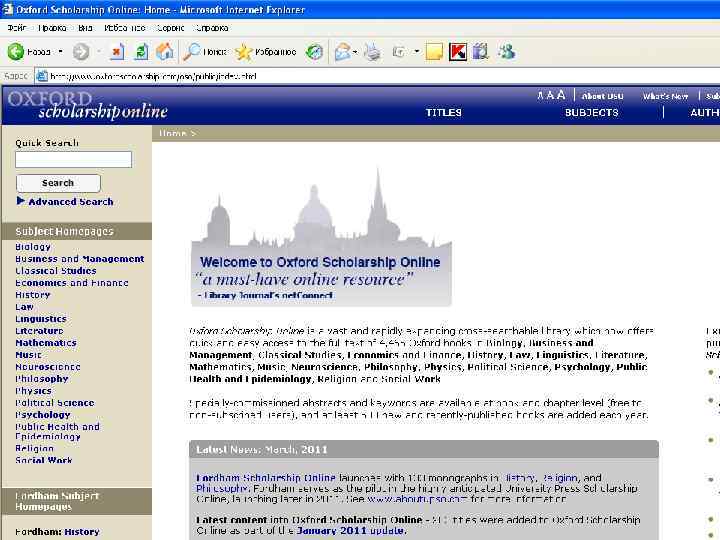Adjust text size with AAA control
720x540 pixels.
[551, 95]
